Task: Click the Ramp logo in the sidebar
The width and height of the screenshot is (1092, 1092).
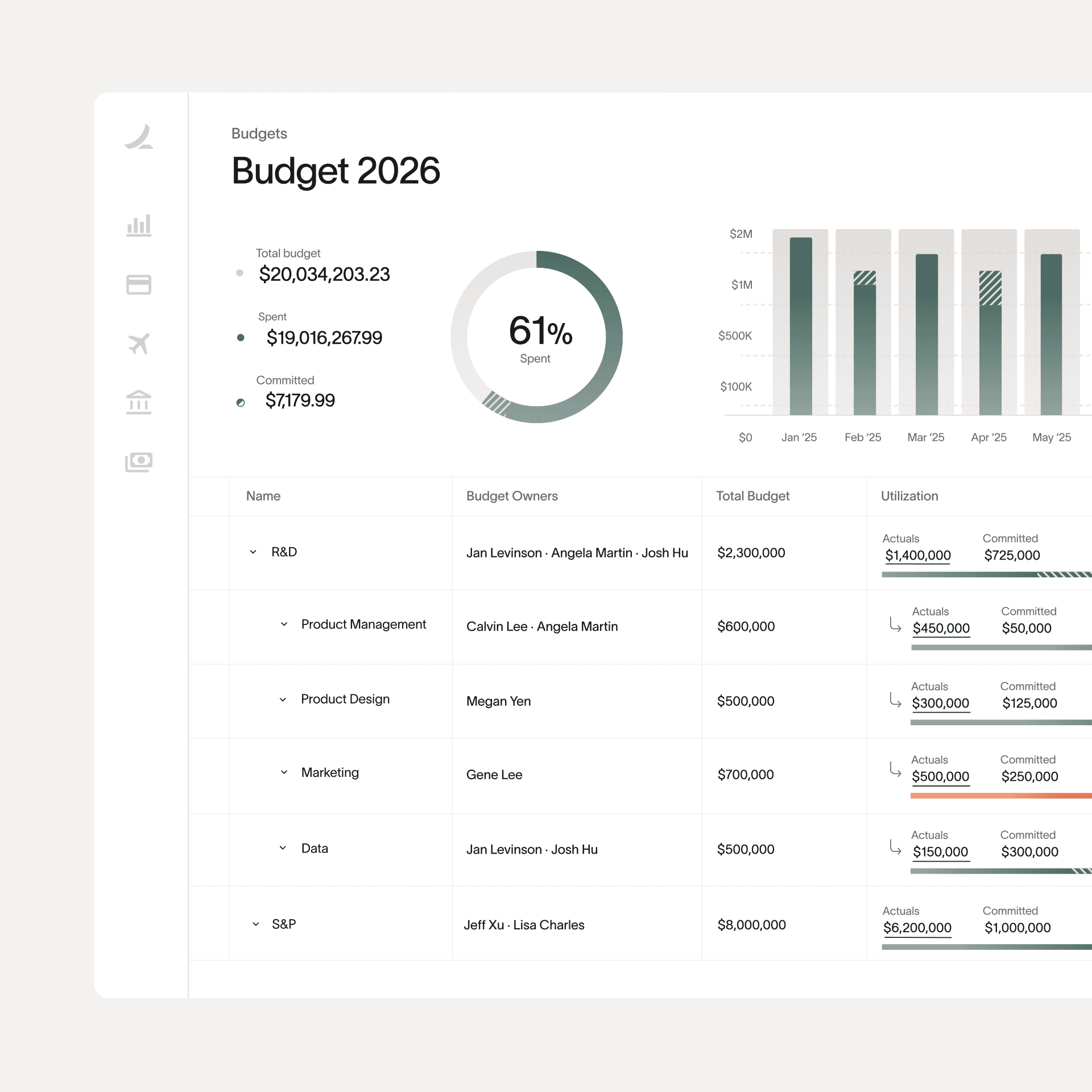Action: (139, 137)
